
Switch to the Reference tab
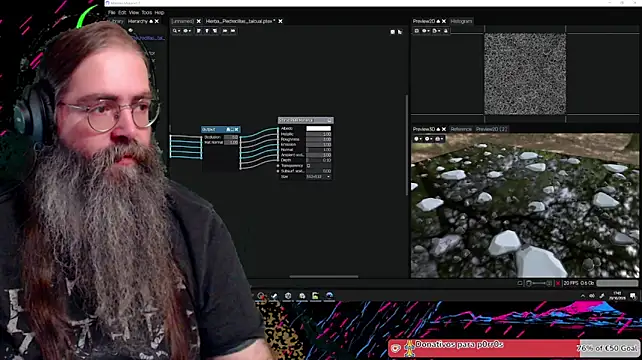pos(461,129)
